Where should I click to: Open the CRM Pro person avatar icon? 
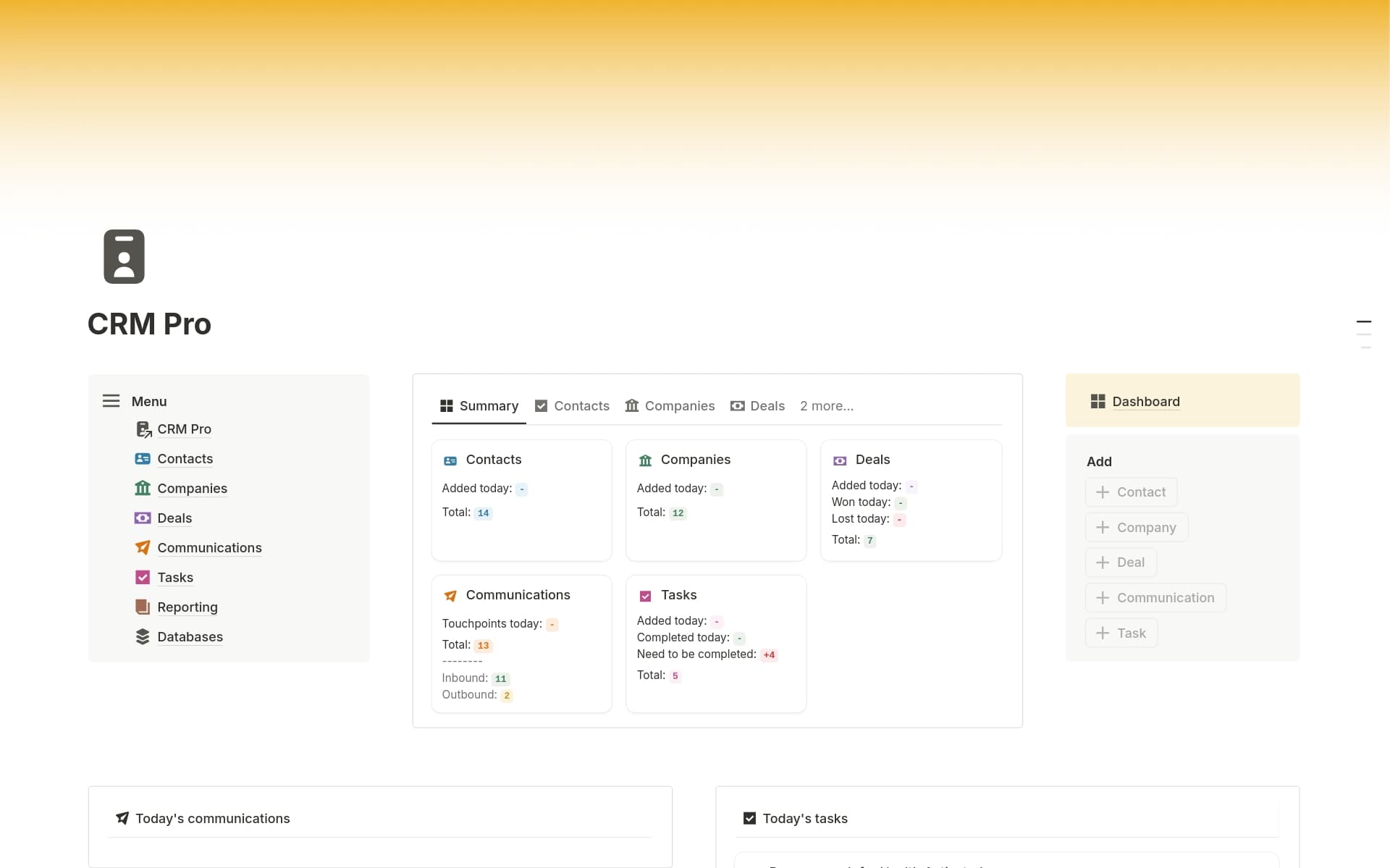click(x=123, y=256)
